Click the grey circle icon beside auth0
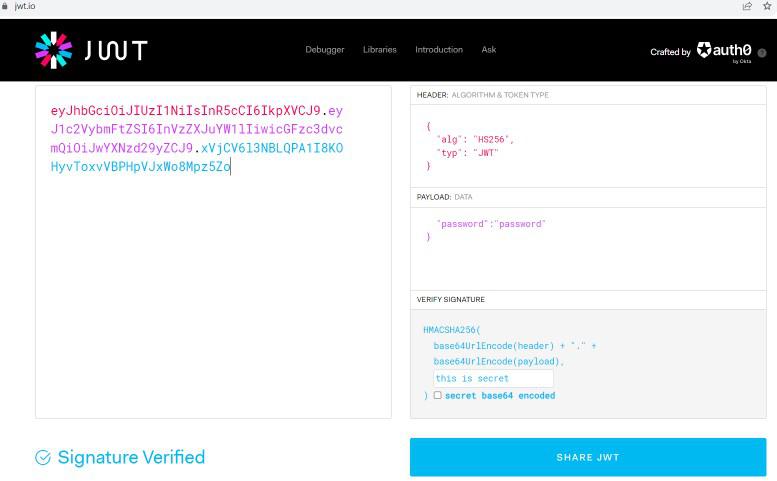The width and height of the screenshot is (777, 481). point(762,53)
